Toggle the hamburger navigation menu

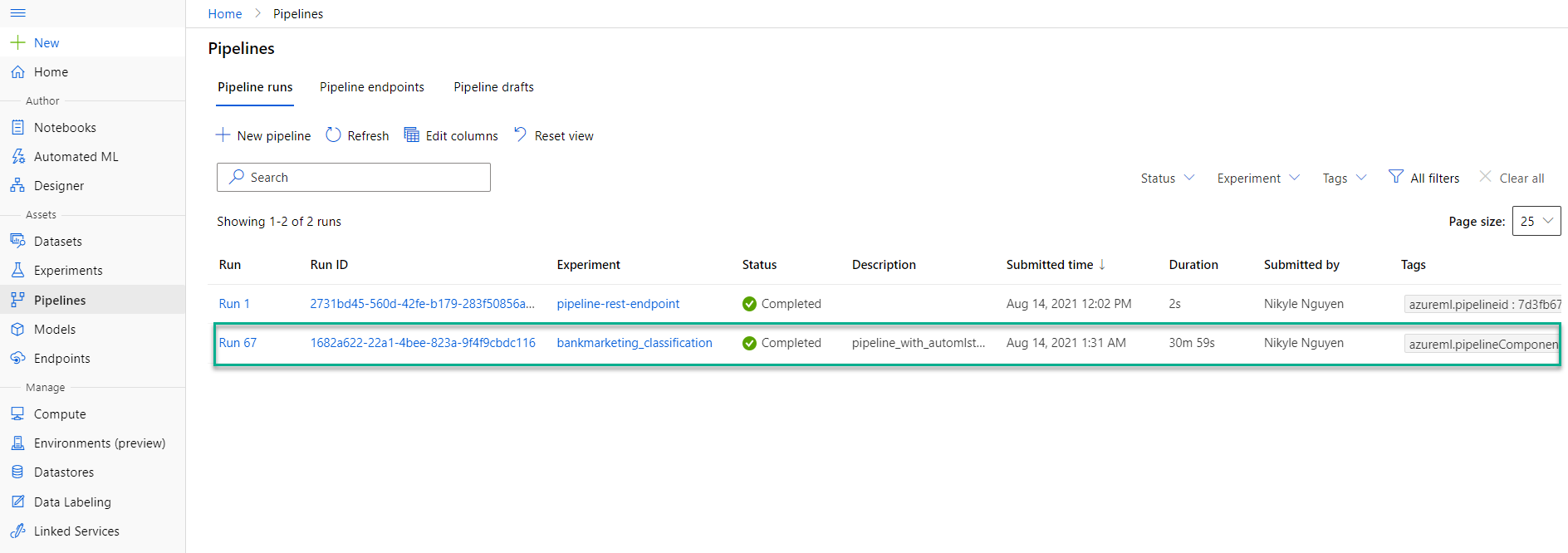[17, 13]
